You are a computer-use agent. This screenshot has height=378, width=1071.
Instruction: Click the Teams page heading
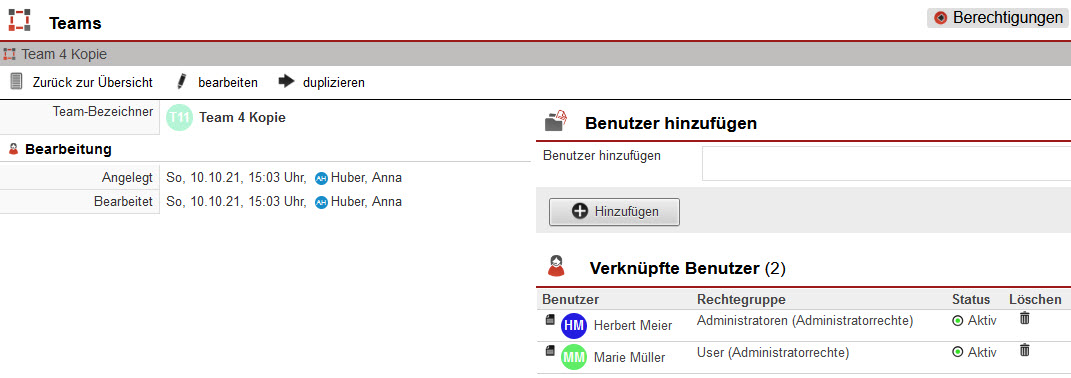pos(75,23)
